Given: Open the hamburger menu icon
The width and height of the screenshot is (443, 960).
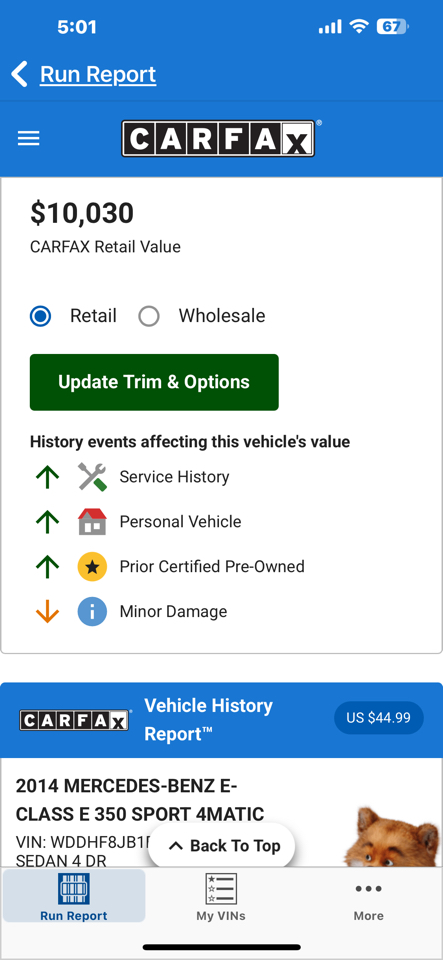Looking at the screenshot, I should click(28, 138).
